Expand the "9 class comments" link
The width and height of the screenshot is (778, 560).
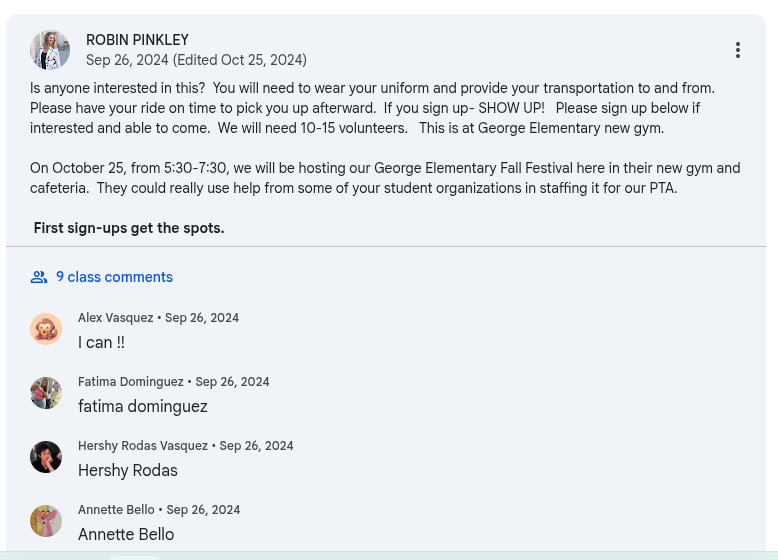pyautogui.click(x=114, y=277)
